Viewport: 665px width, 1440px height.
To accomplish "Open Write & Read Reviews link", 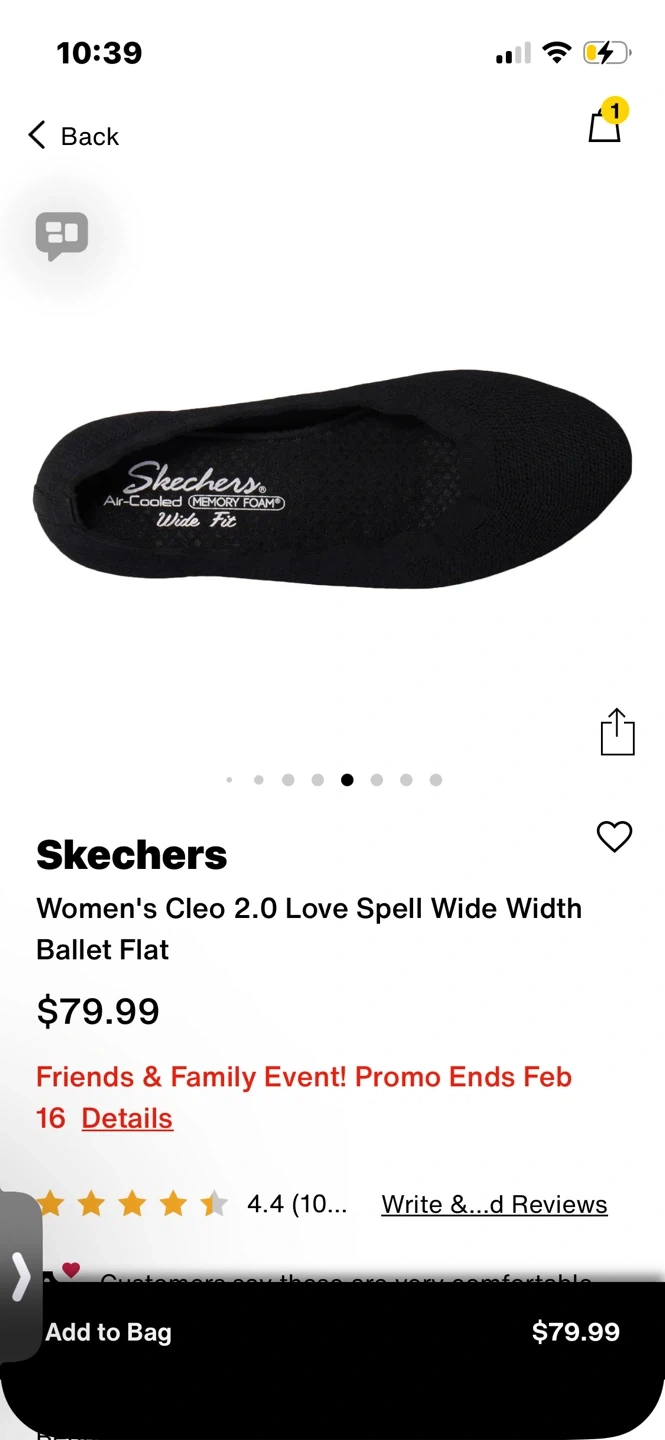I will pyautogui.click(x=494, y=1204).
